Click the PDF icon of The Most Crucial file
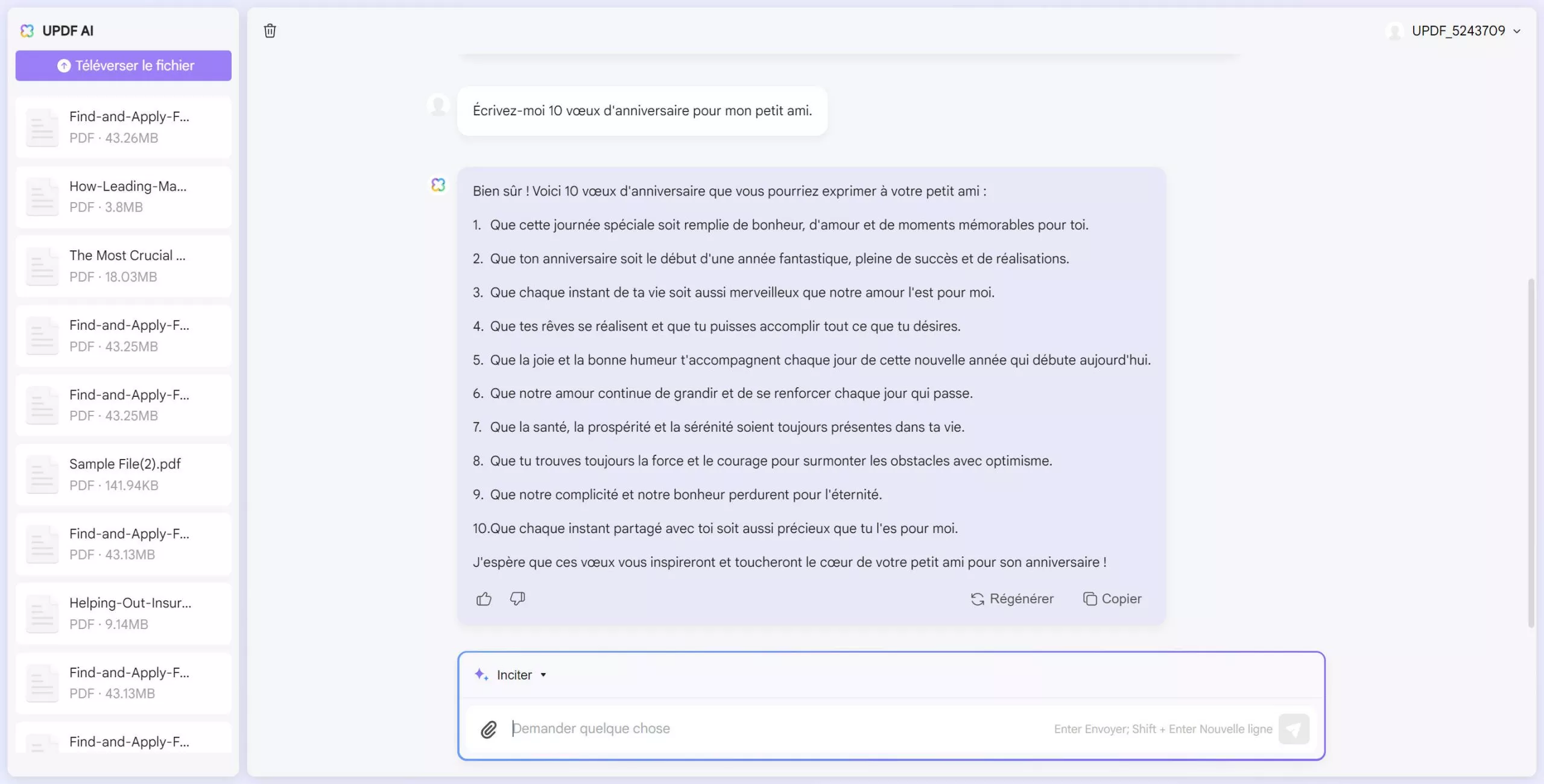Viewport: 1544px width, 784px height. [42, 266]
